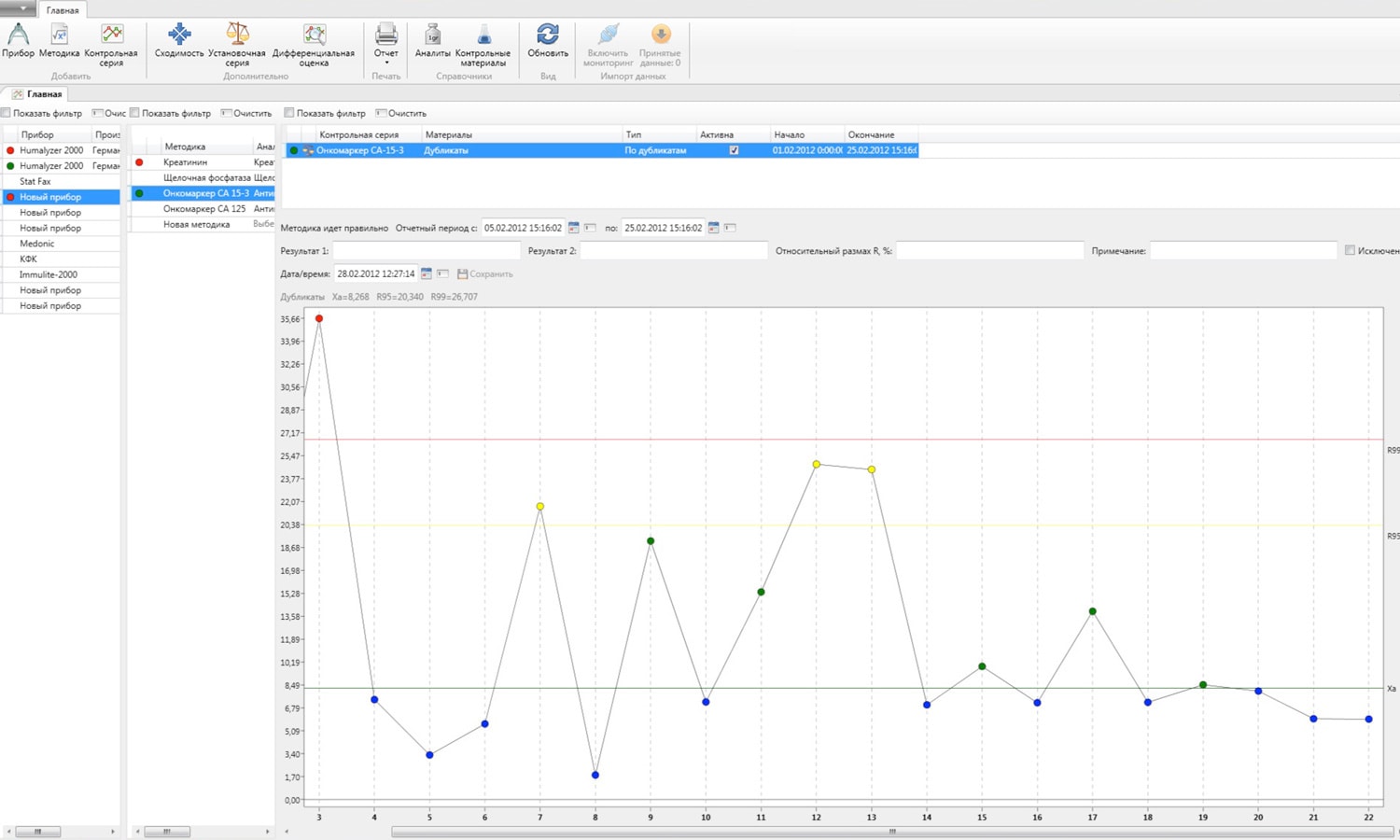This screenshot has height=840, width=1400.
Task: Click Контрольная серия column header
Action: pos(368,134)
